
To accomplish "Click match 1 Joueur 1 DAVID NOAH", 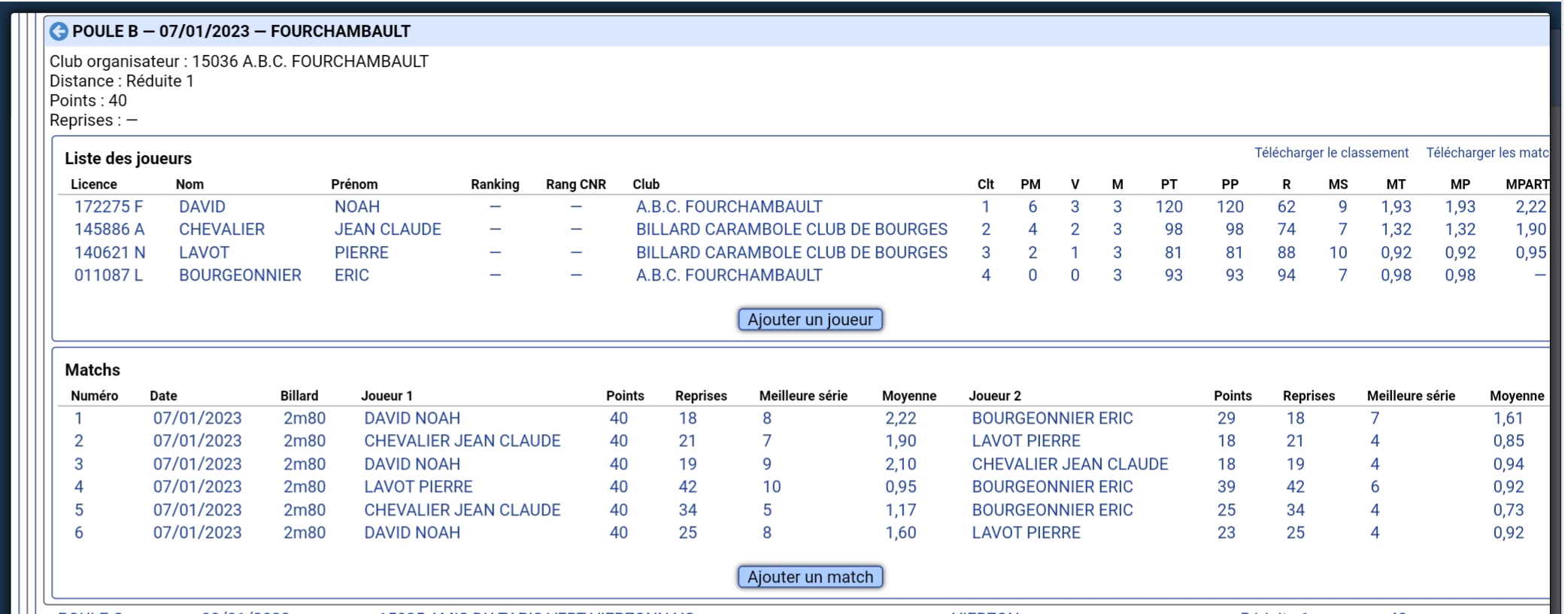I will point(412,418).
